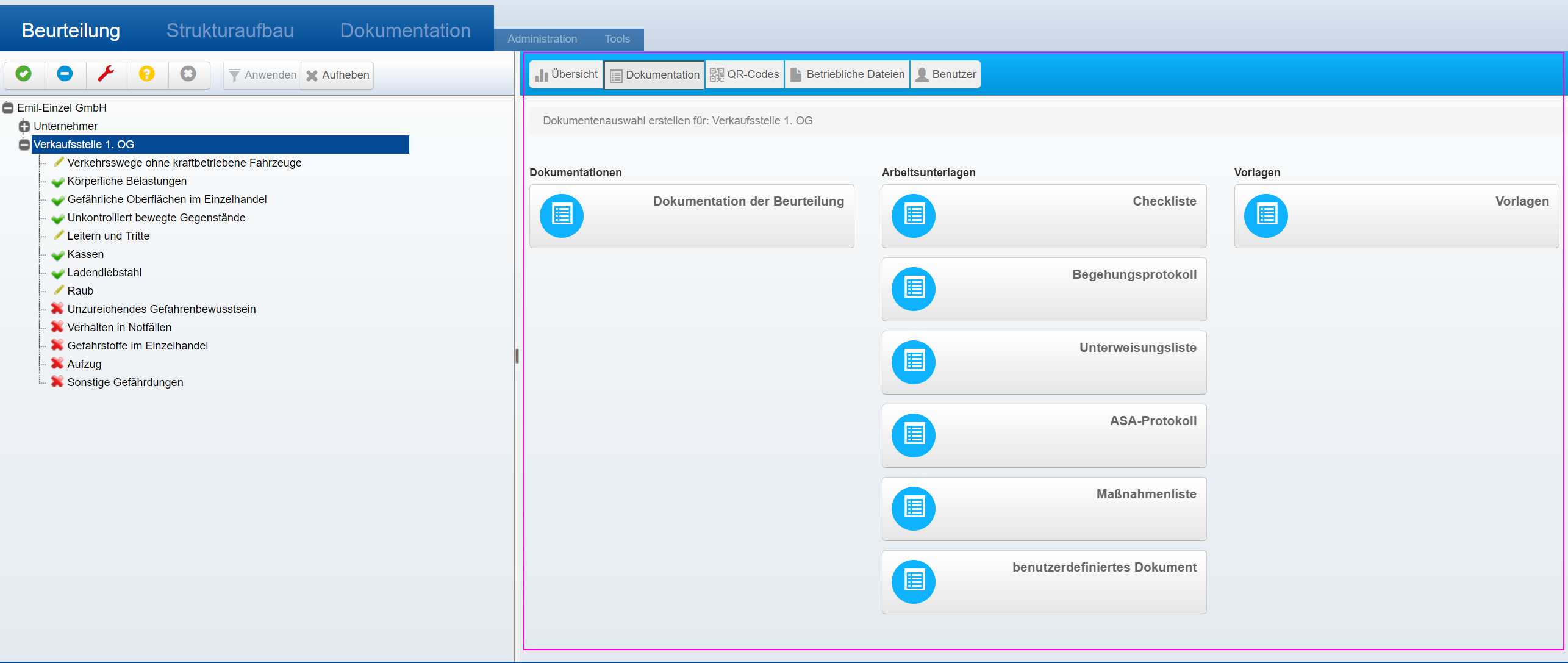
Task: Click document icon on ASA-Protokoll card
Action: point(914,435)
